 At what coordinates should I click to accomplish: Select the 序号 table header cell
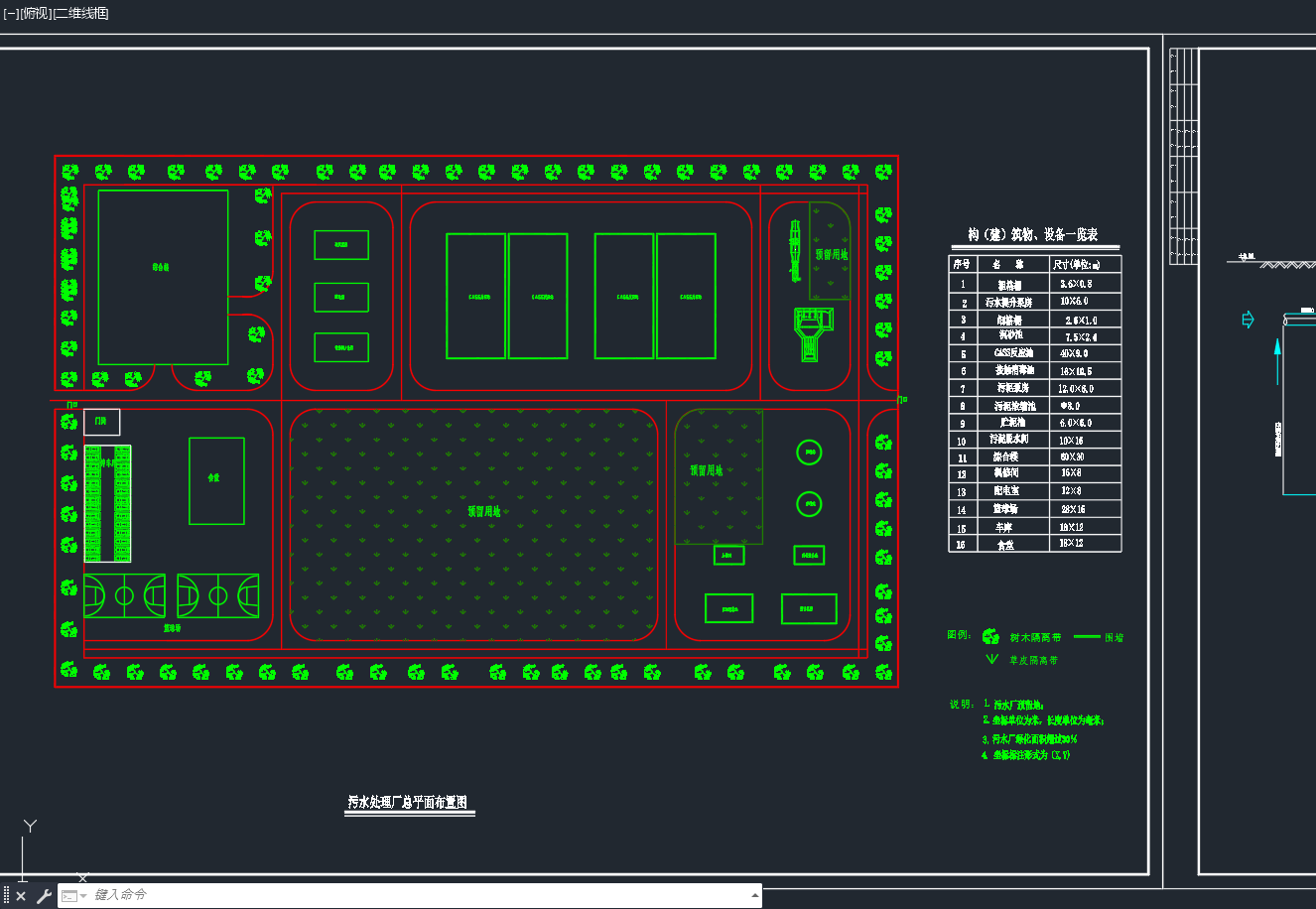962,264
